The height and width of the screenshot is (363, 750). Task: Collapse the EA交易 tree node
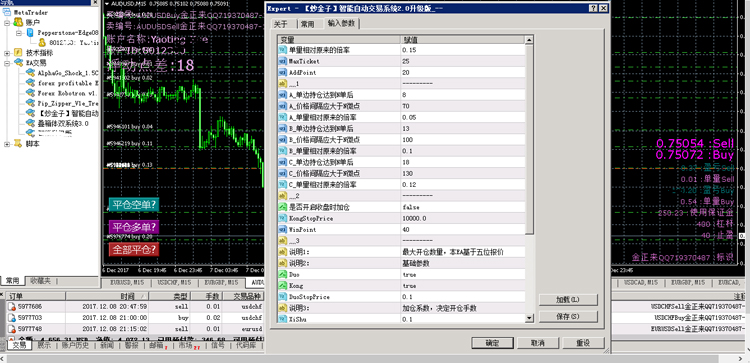pyautogui.click(x=7, y=63)
